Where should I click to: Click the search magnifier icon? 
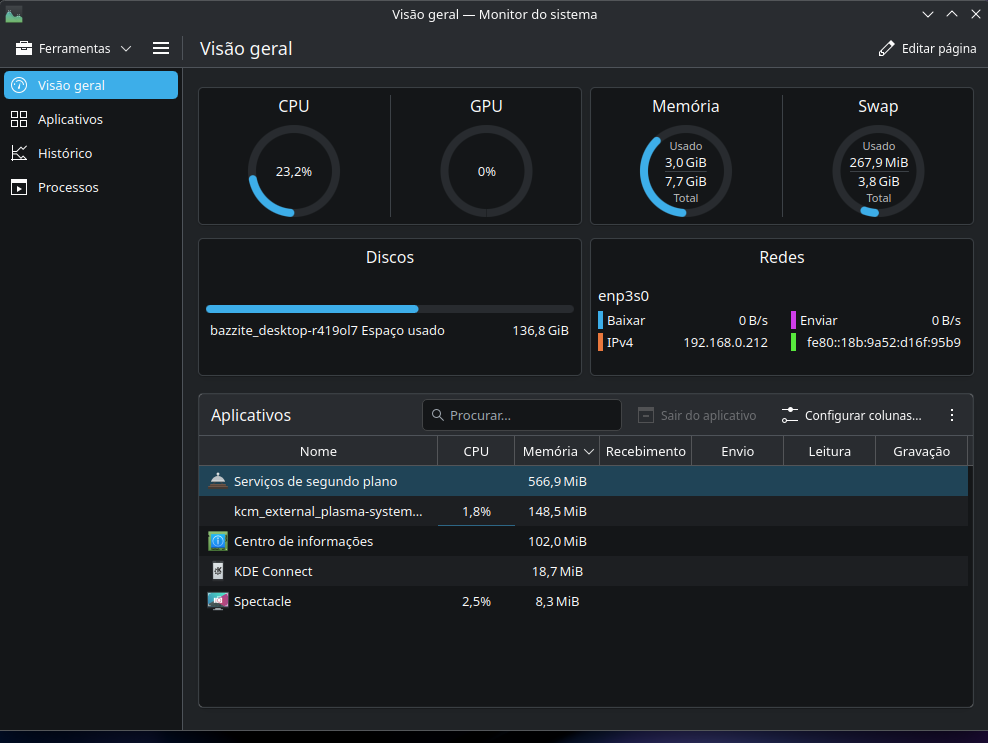point(437,415)
